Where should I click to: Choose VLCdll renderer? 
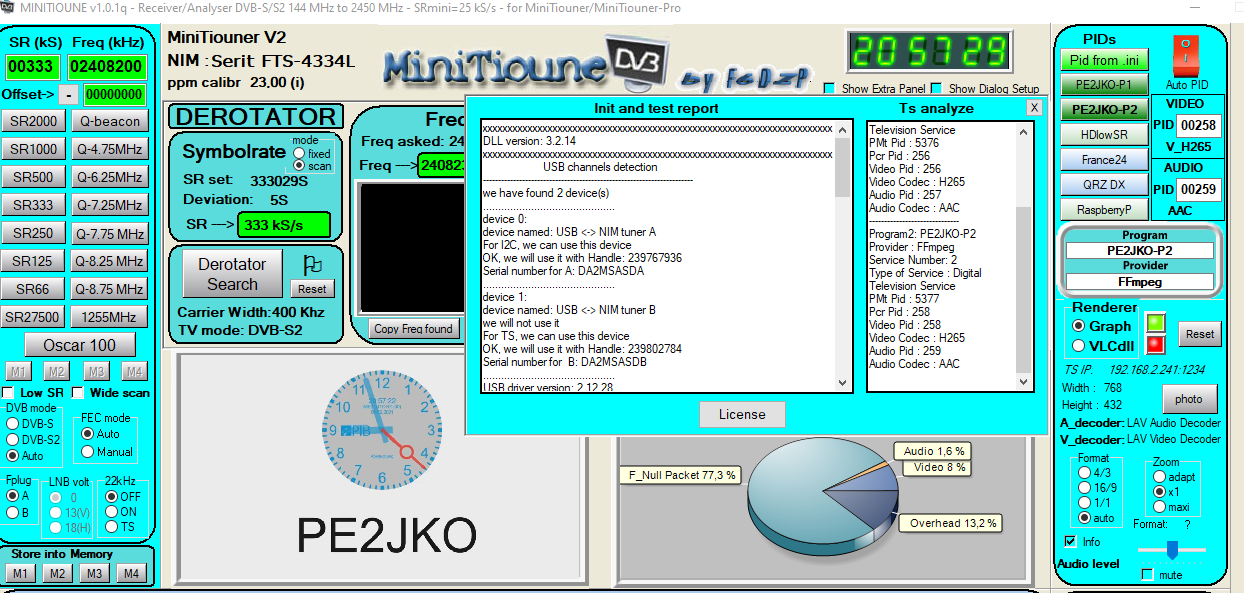coord(1078,345)
